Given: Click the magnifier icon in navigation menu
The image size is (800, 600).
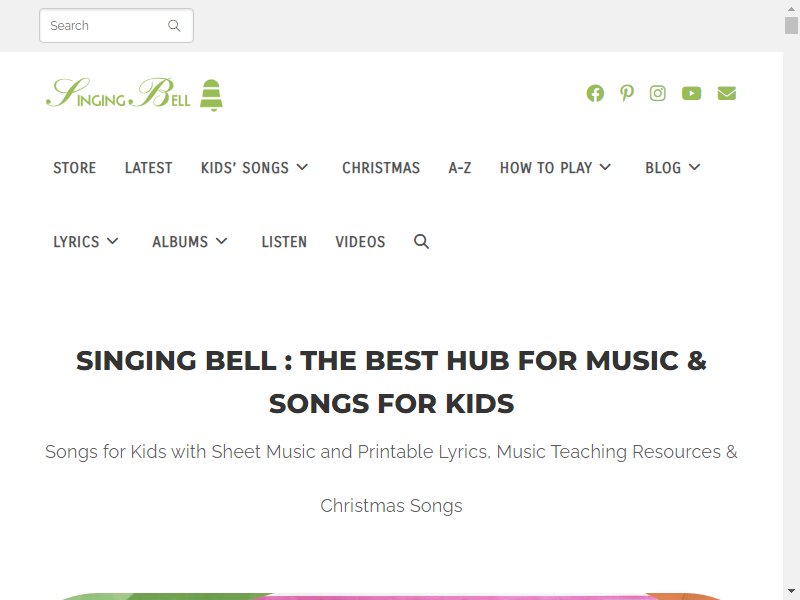Looking at the screenshot, I should tap(421, 241).
